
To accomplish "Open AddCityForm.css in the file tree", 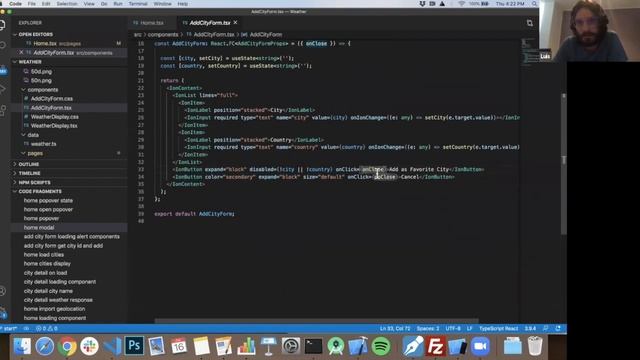I will pos(51,99).
